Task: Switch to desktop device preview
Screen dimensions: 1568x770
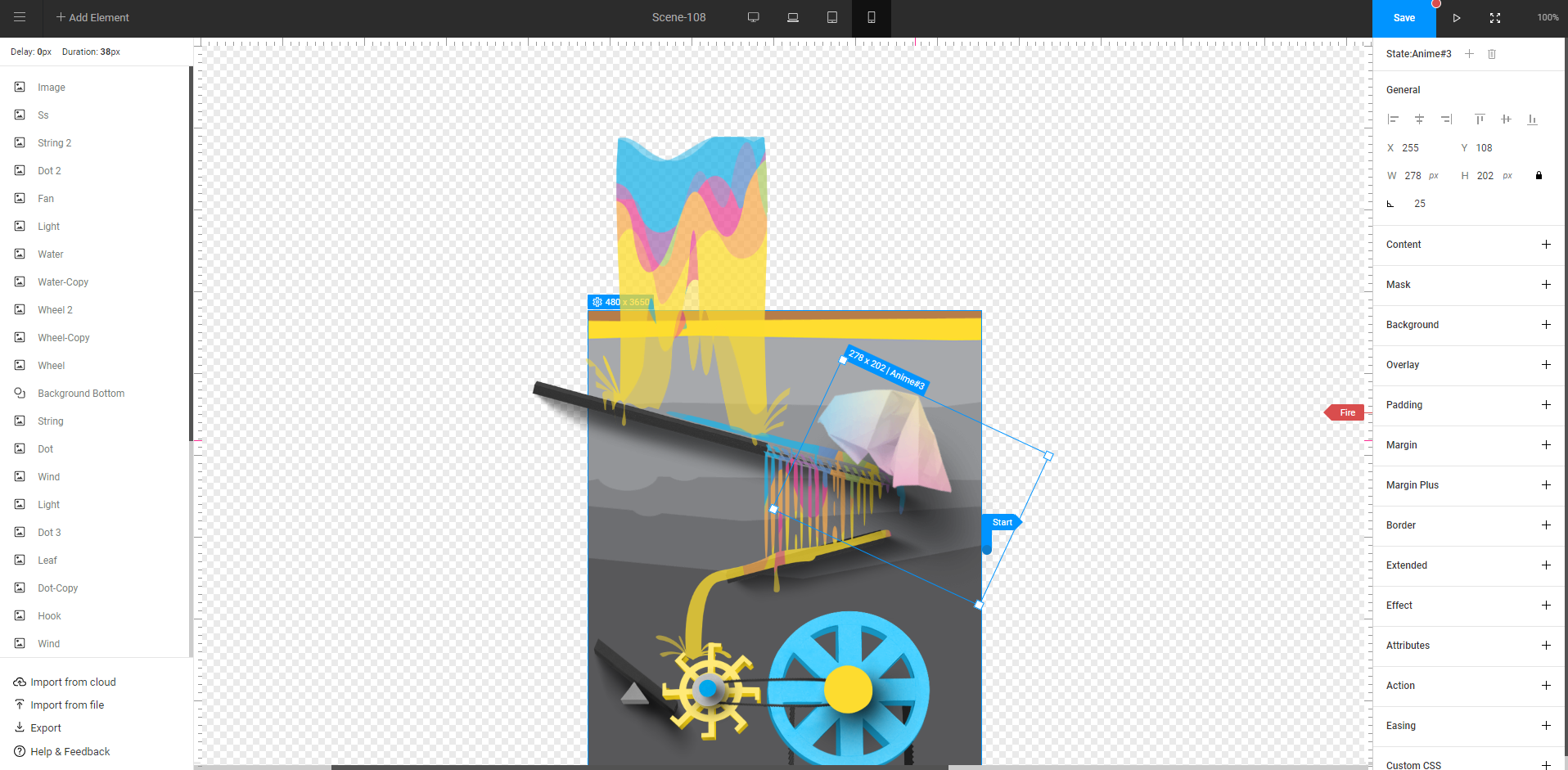Action: click(753, 17)
